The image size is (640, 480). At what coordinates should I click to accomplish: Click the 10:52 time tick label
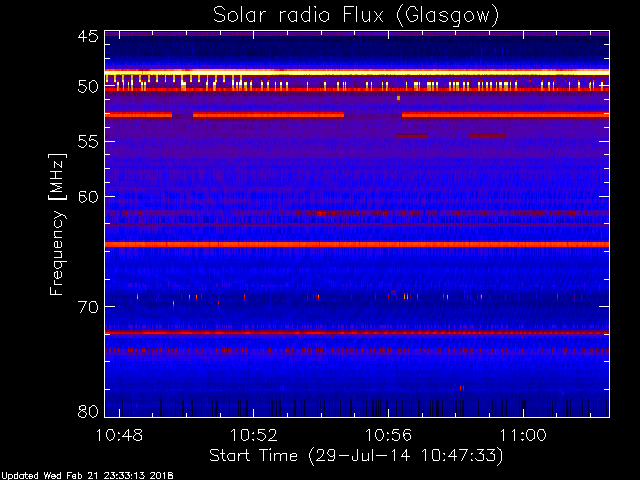point(254,435)
